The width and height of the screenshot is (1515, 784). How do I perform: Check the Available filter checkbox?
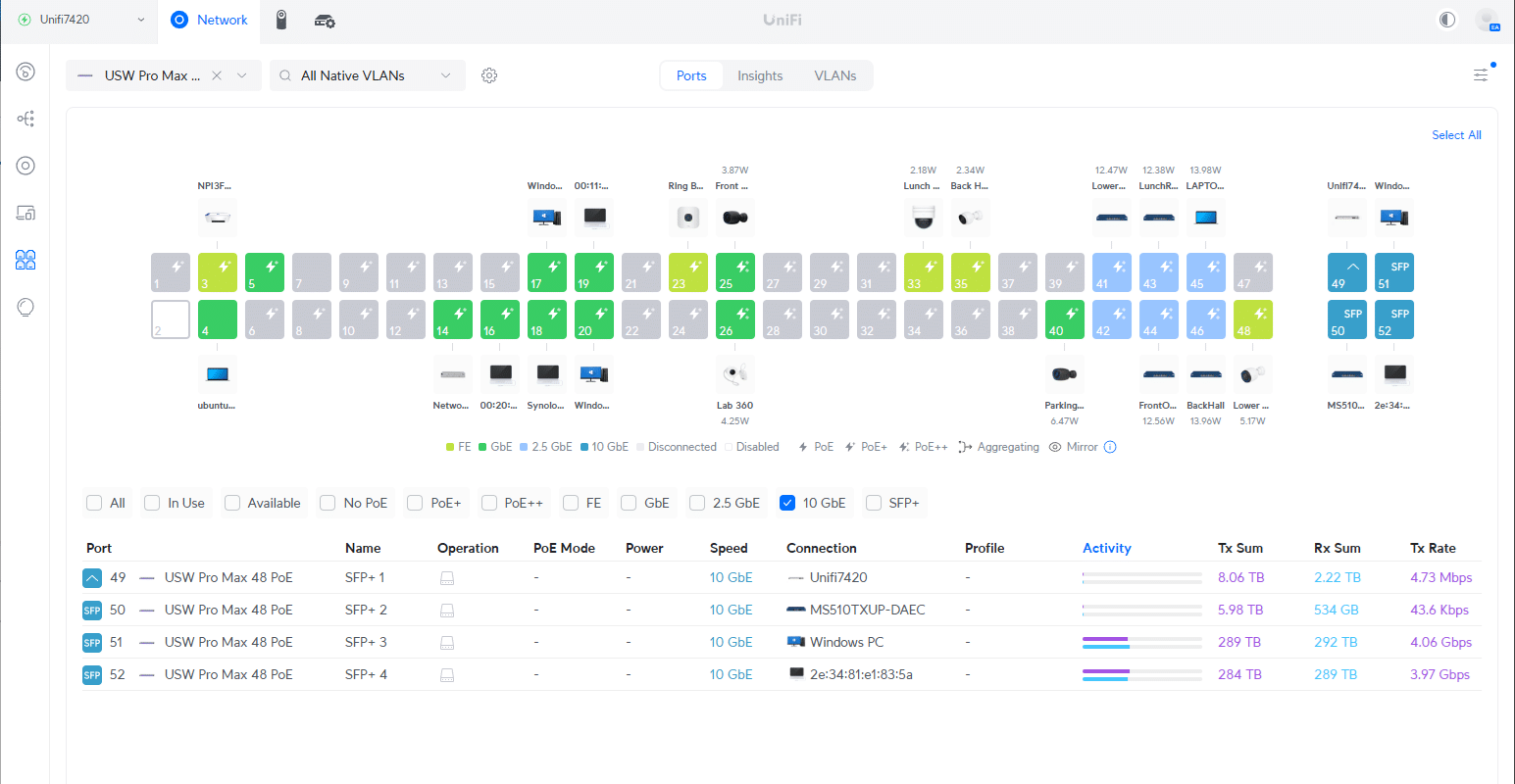(232, 503)
